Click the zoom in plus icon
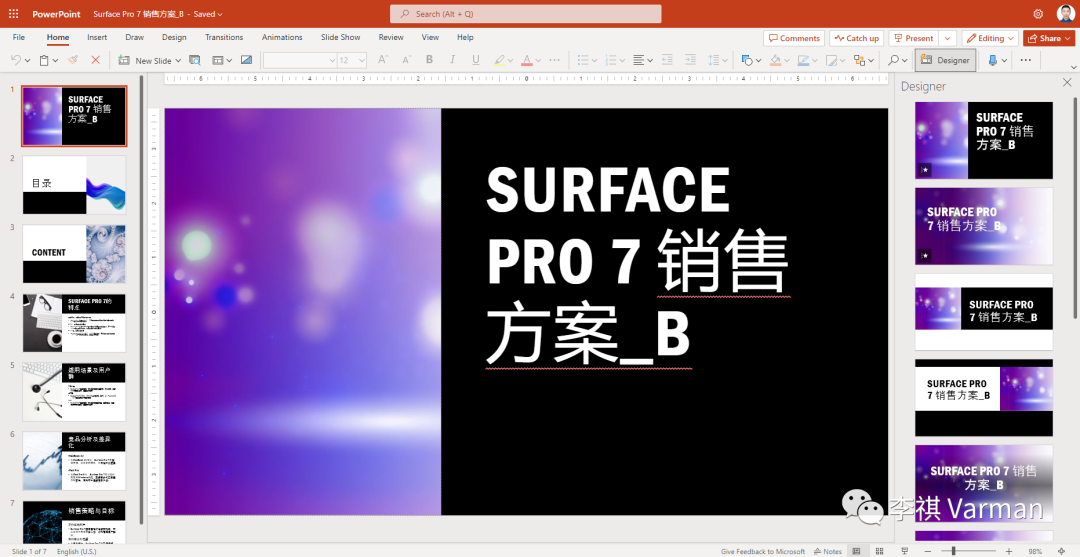The height and width of the screenshot is (557, 1080). pos(1008,551)
